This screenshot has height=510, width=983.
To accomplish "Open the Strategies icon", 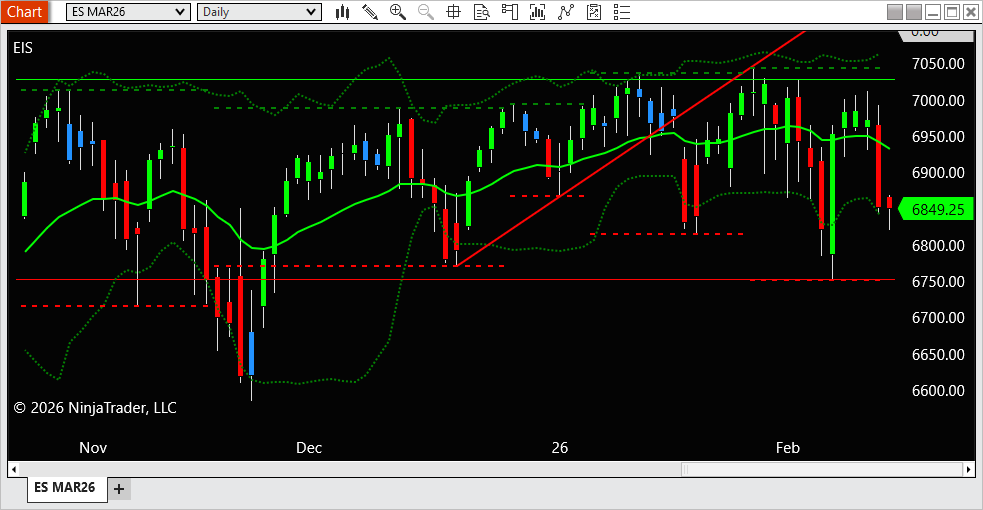I will coord(565,12).
